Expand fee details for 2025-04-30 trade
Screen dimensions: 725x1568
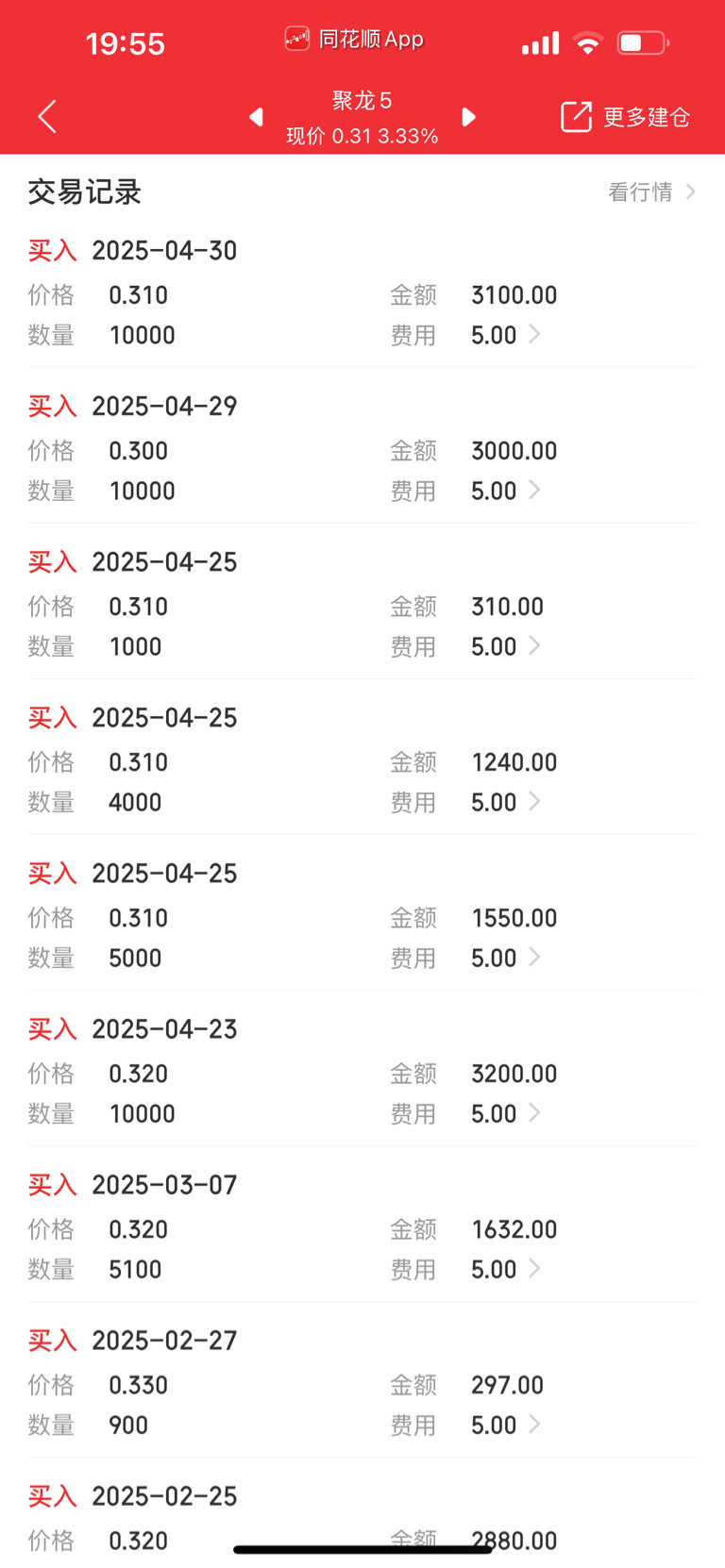[x=534, y=334]
